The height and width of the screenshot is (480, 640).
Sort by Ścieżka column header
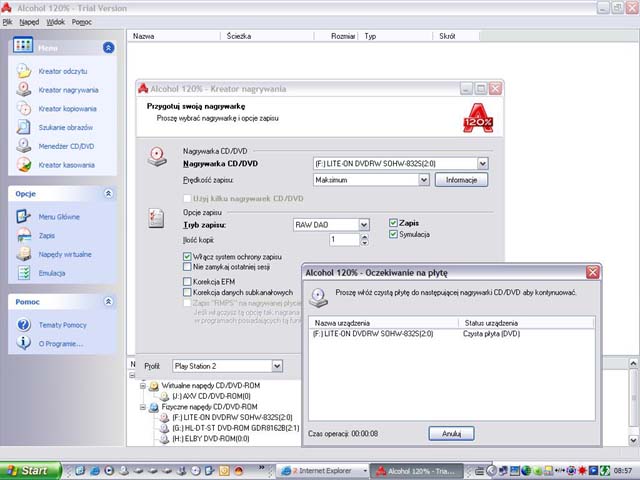(x=267, y=36)
